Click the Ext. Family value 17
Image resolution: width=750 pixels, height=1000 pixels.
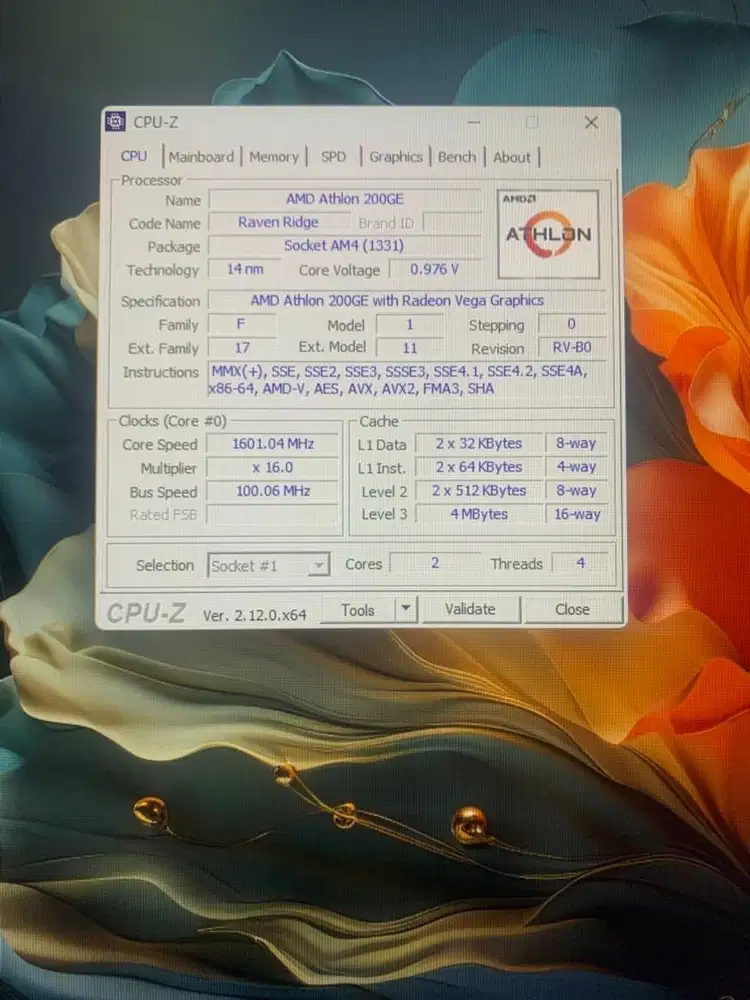242,348
